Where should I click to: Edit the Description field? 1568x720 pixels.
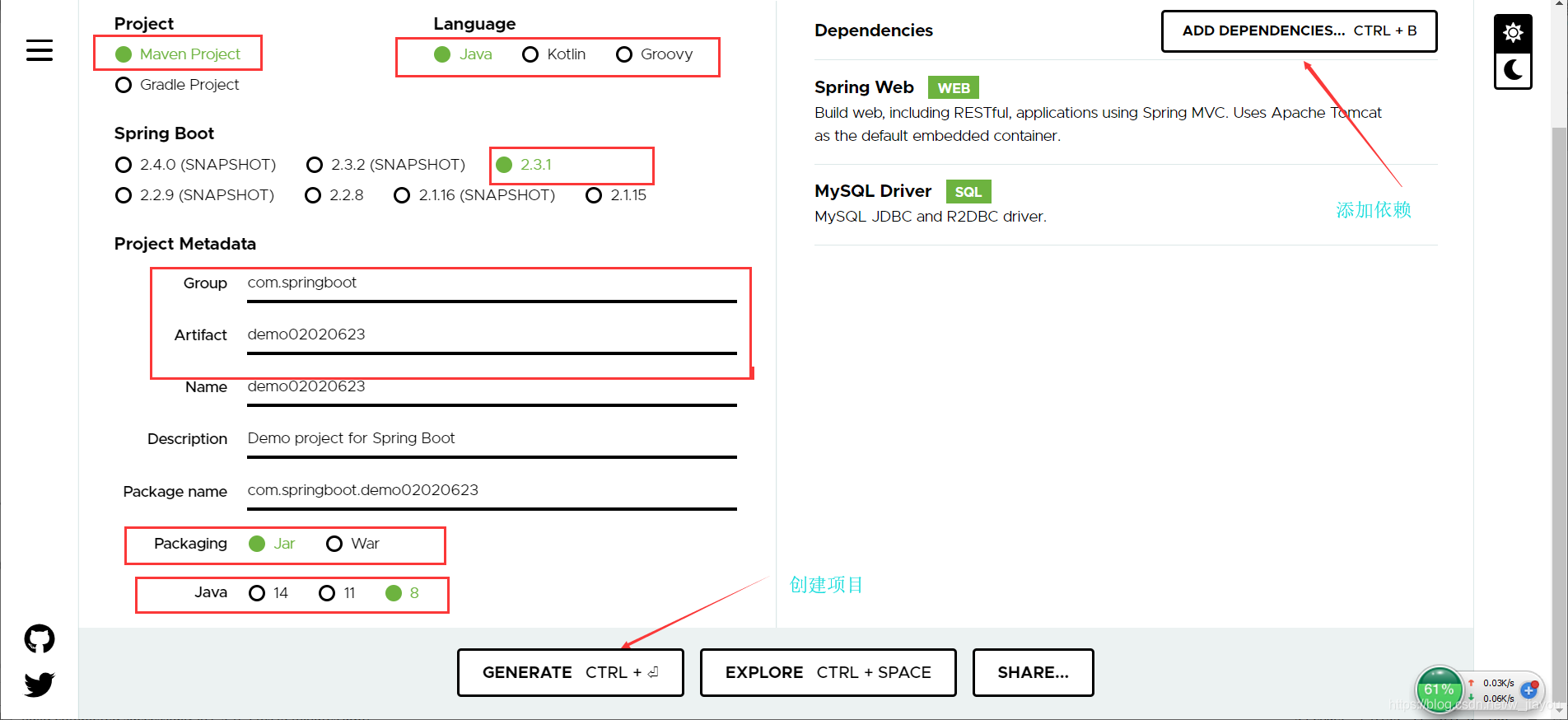(x=492, y=439)
